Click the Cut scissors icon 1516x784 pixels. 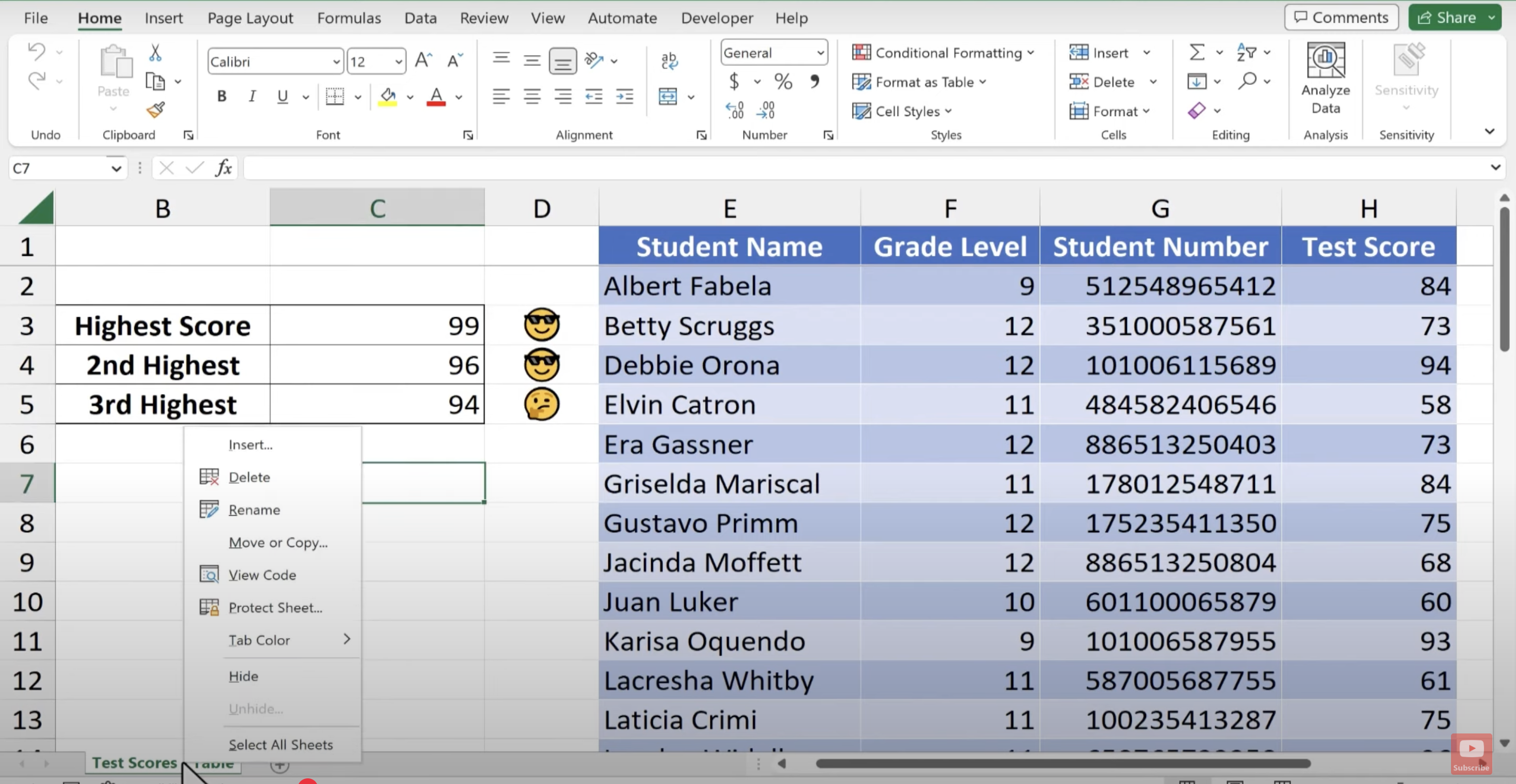(x=155, y=53)
